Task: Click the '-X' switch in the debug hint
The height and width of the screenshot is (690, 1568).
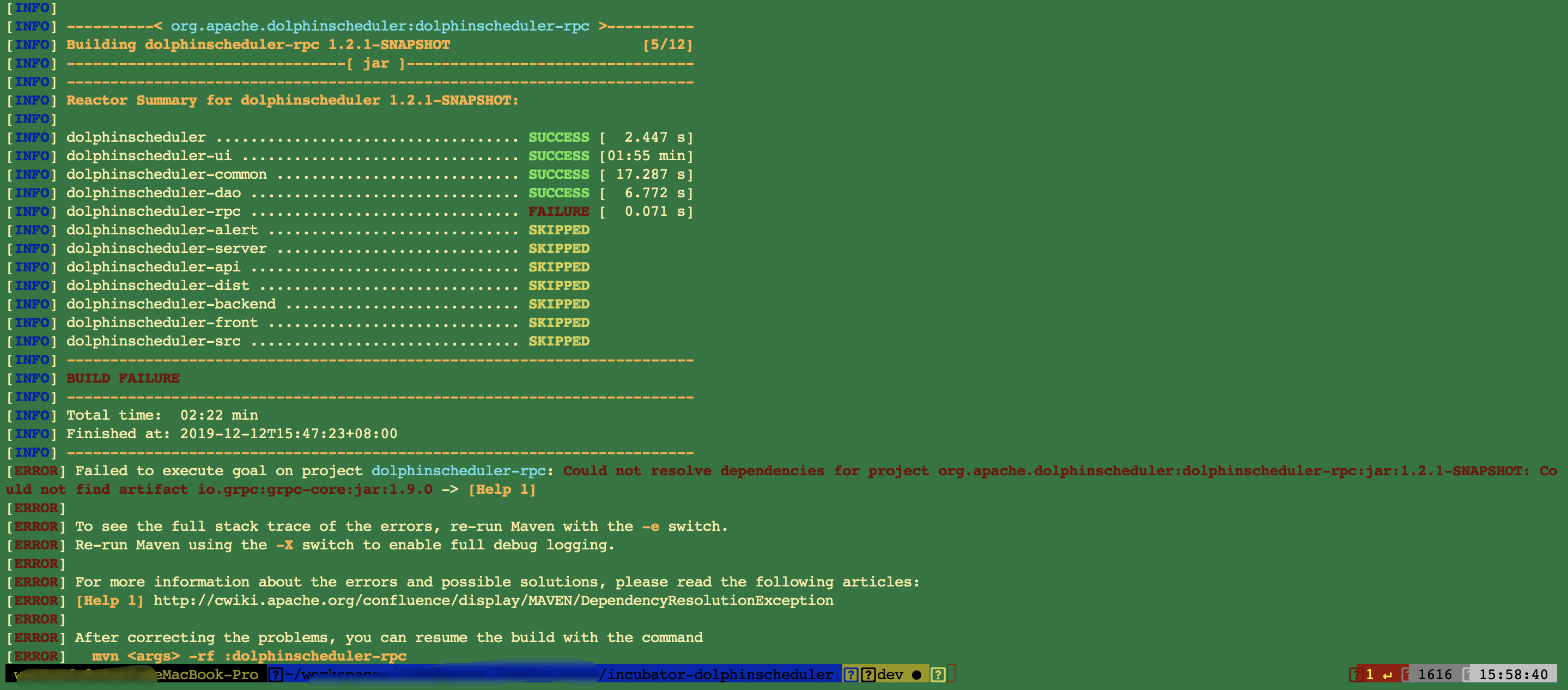Action: (x=284, y=545)
